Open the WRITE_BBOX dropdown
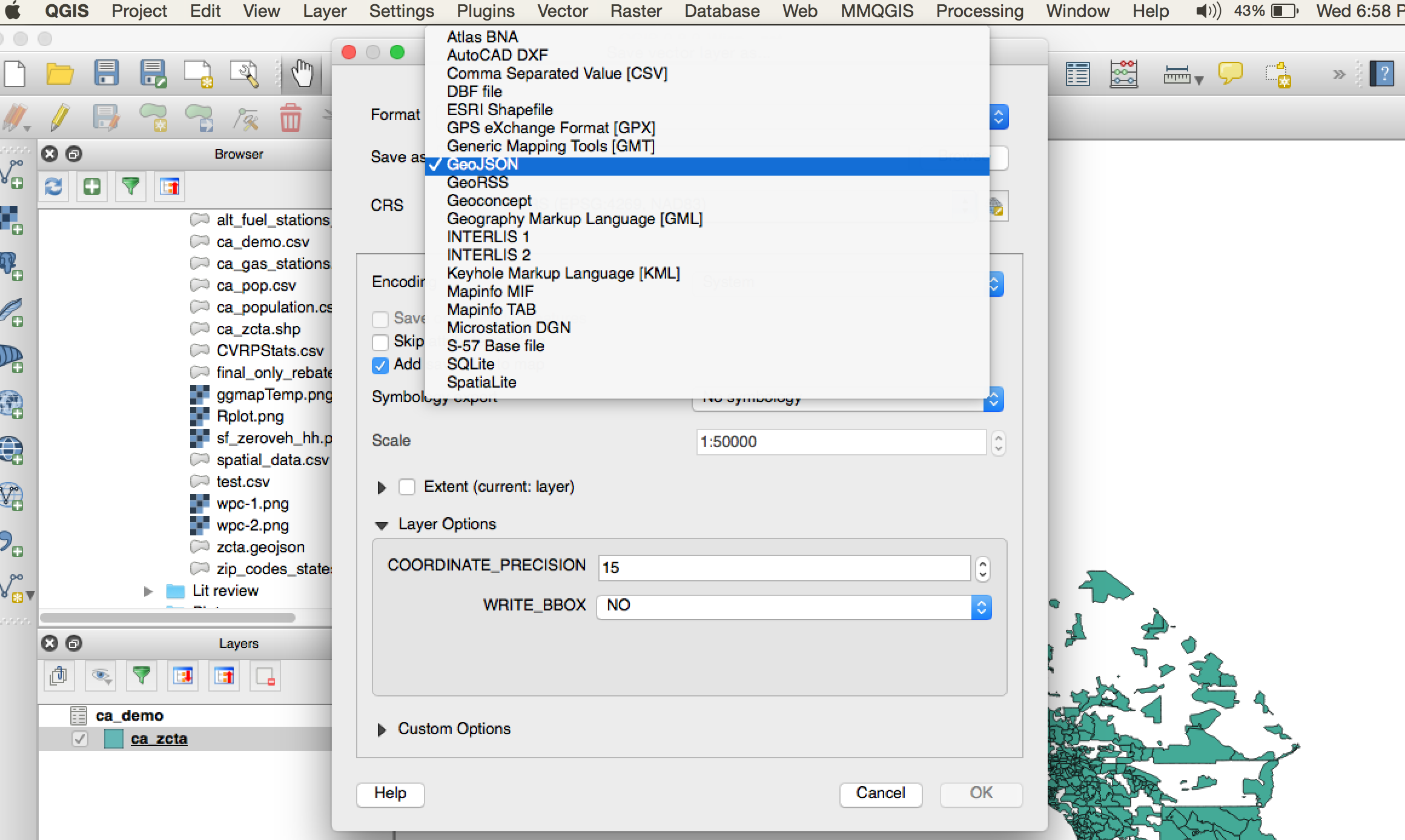 click(794, 607)
